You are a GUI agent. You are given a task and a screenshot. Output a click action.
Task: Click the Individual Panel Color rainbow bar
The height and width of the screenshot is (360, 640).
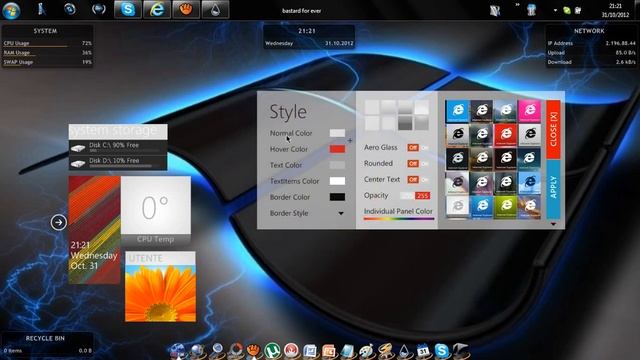point(398,219)
